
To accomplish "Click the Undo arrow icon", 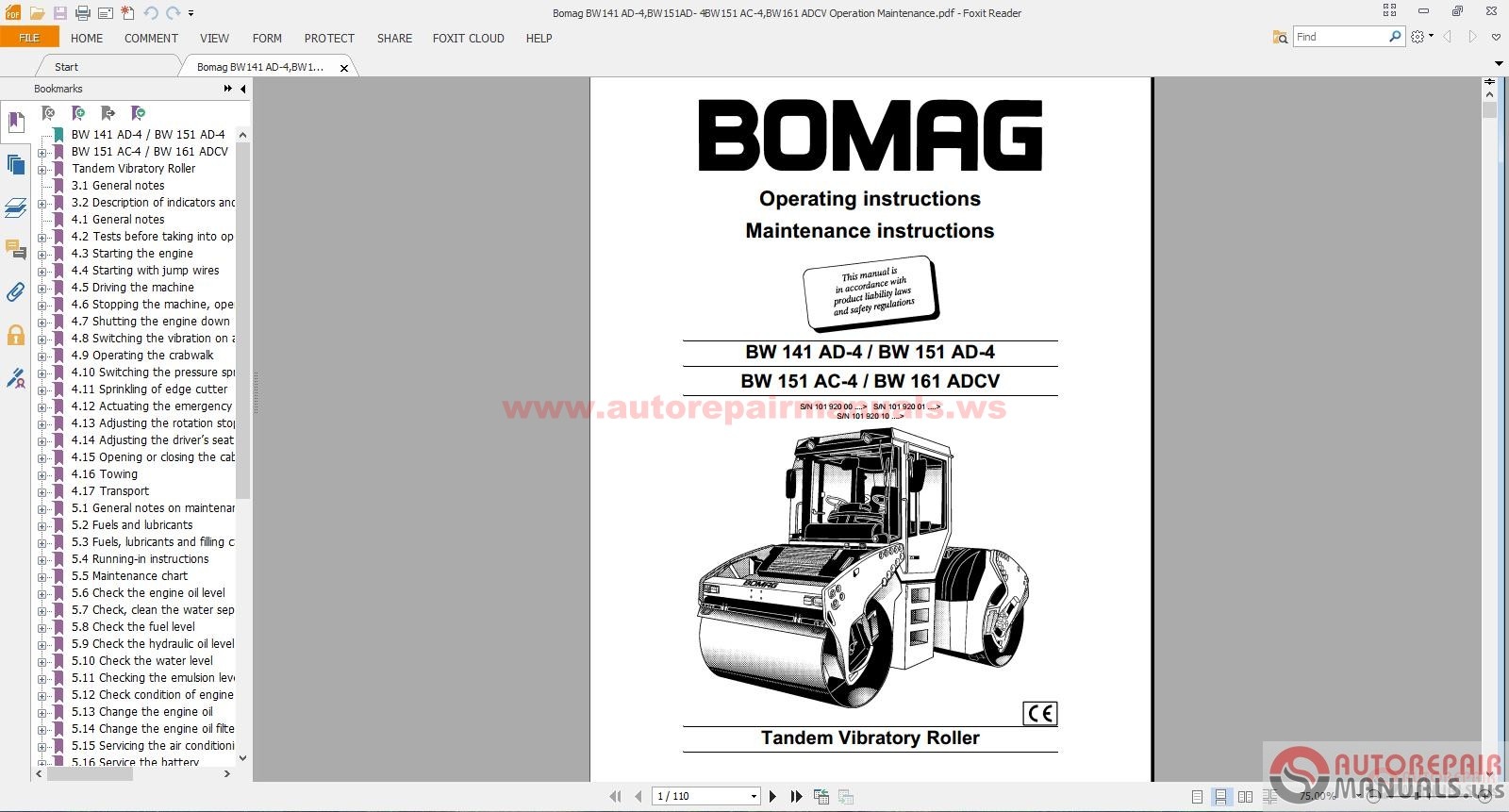I will click(x=151, y=13).
